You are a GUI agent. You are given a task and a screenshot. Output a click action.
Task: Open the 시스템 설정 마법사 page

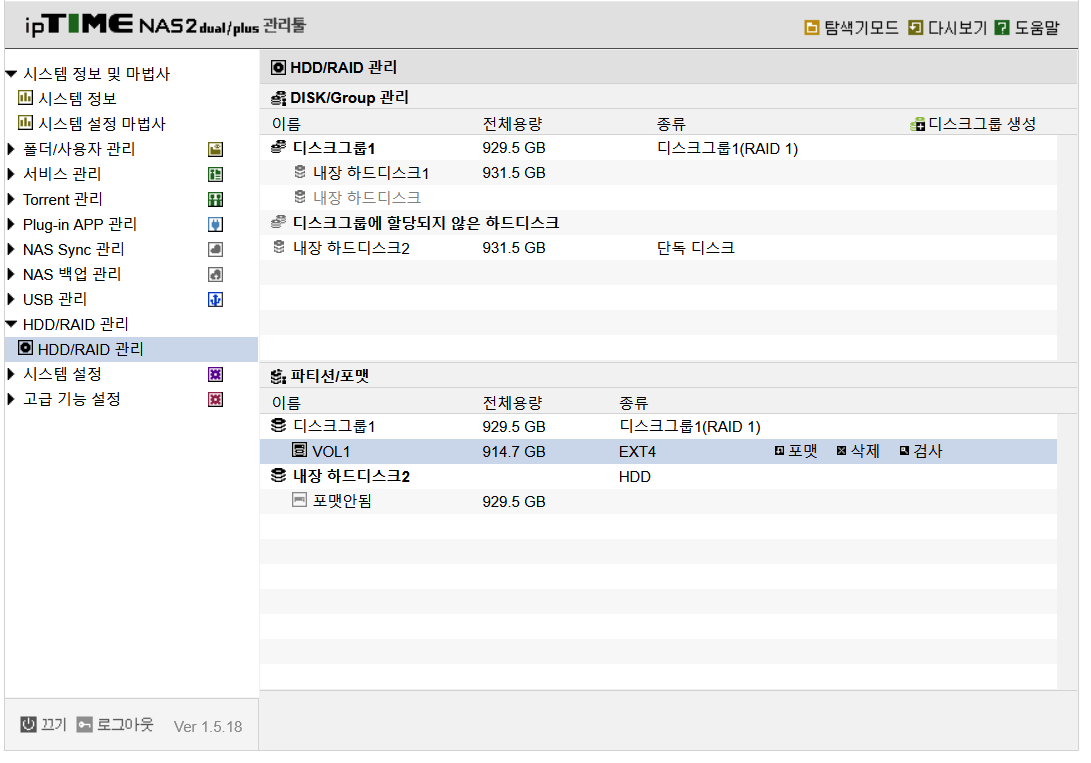102,124
